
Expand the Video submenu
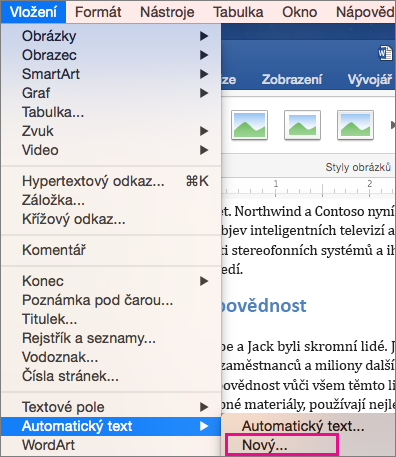[111, 150]
